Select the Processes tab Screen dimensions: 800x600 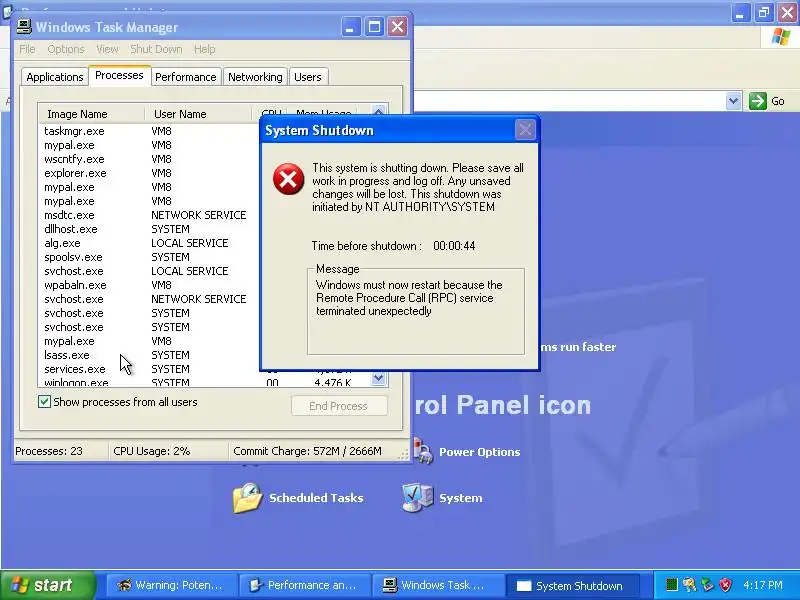(119, 76)
